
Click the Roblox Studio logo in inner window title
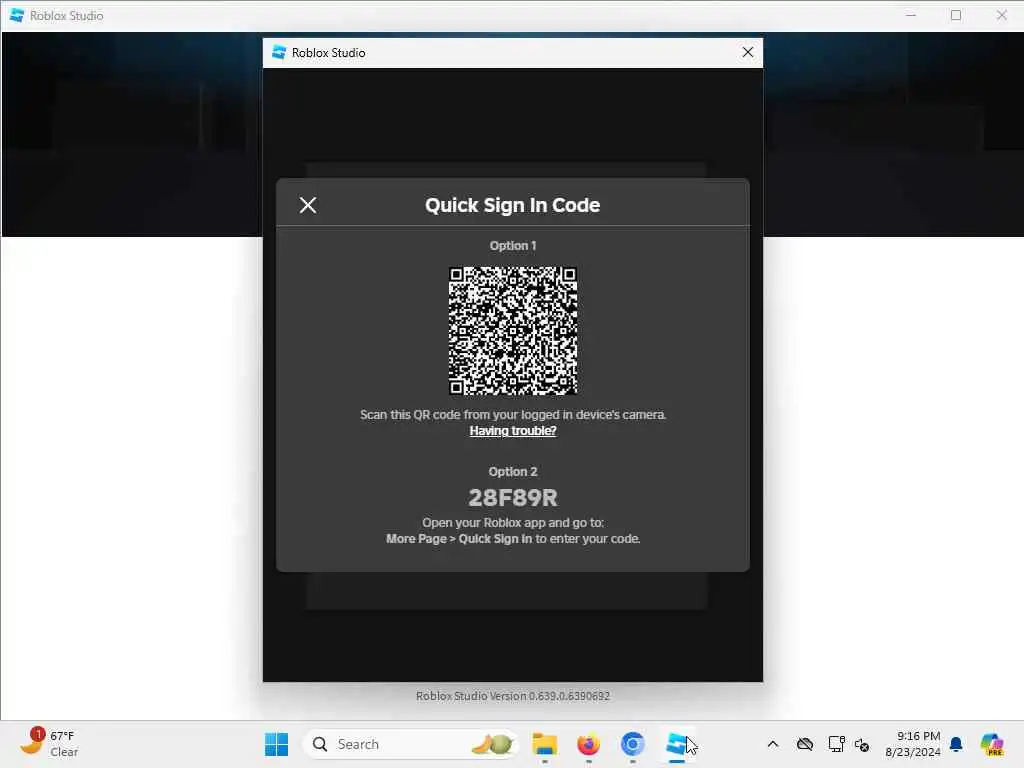click(279, 52)
